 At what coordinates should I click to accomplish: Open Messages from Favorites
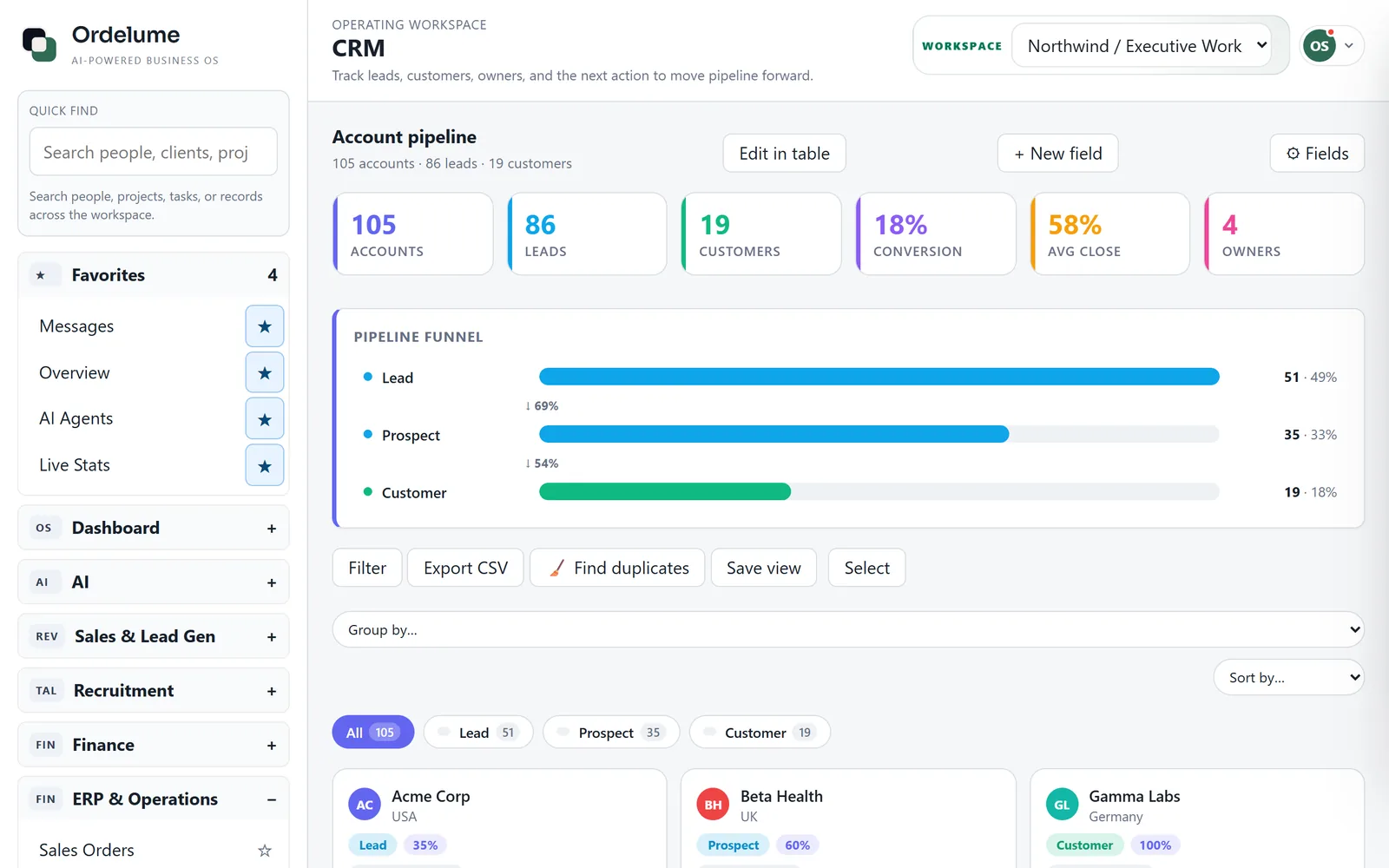click(x=76, y=326)
